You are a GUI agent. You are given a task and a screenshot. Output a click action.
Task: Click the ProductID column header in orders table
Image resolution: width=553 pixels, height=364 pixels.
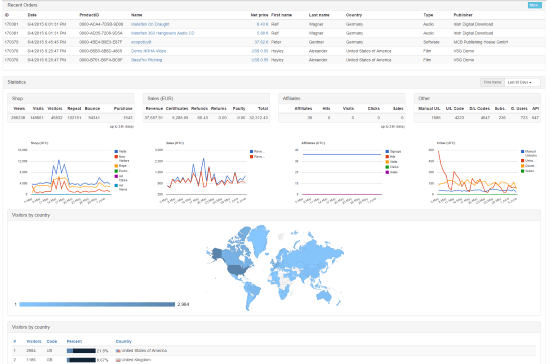pyautogui.click(x=89, y=15)
